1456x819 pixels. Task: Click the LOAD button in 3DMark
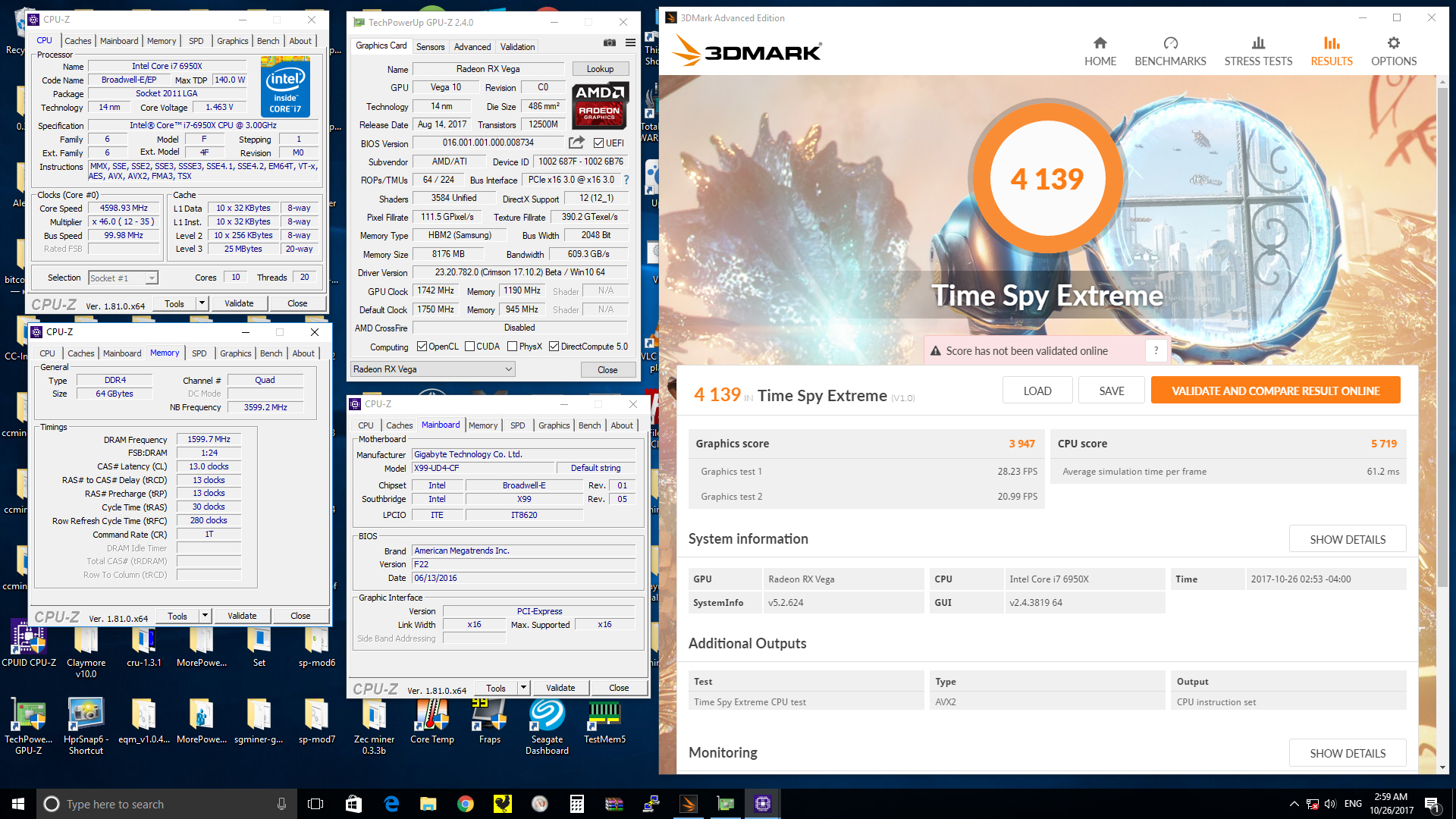tap(1037, 391)
